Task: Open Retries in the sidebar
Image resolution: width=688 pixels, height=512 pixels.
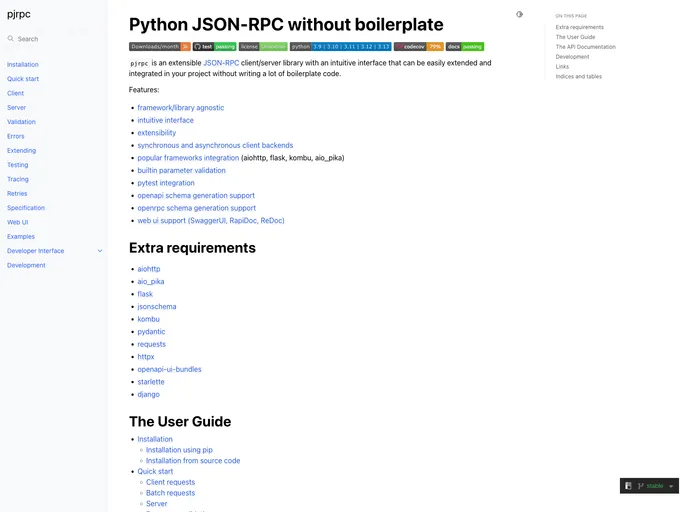Action: point(17,193)
